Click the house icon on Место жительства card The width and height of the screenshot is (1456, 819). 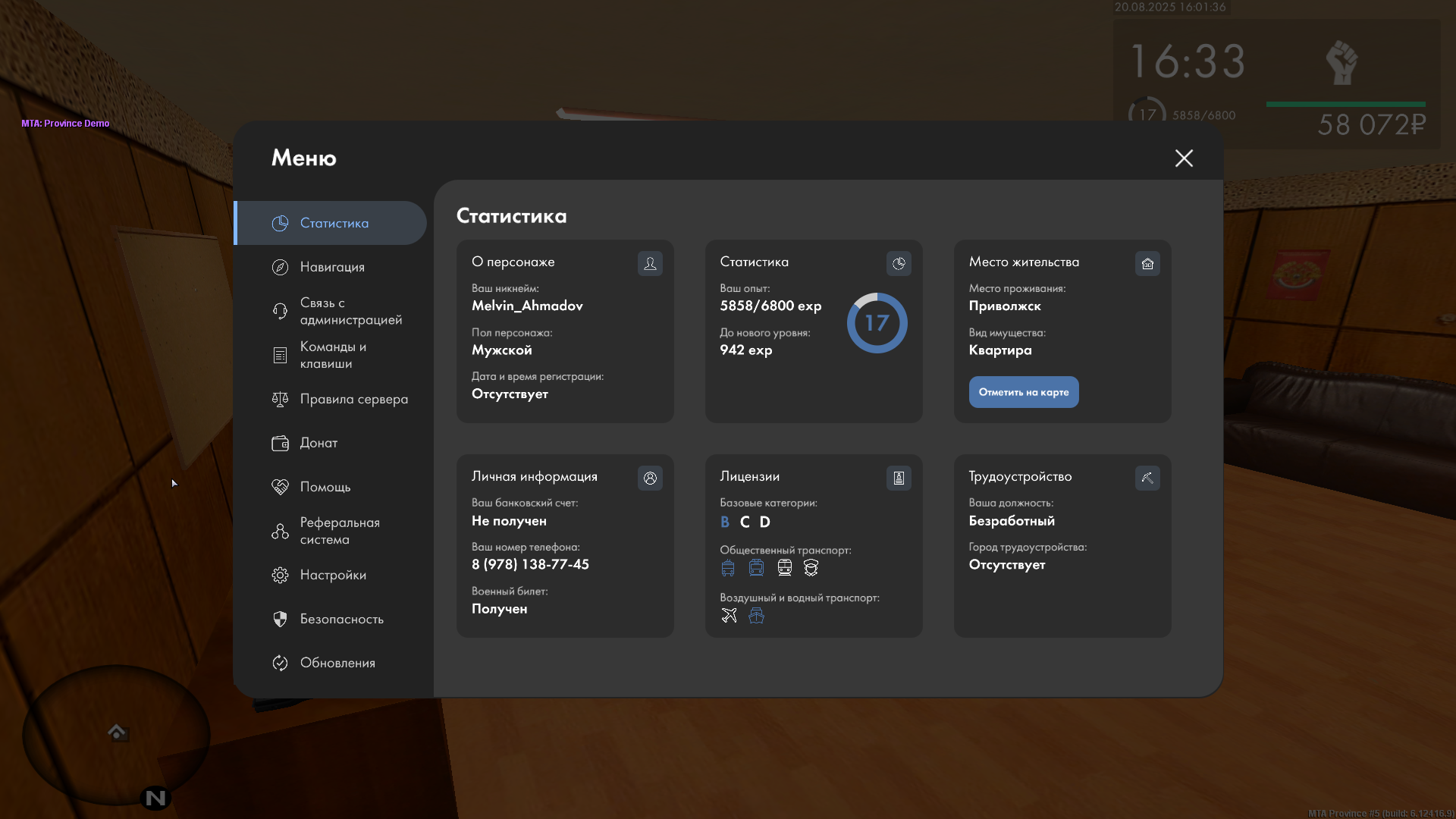click(x=1147, y=263)
